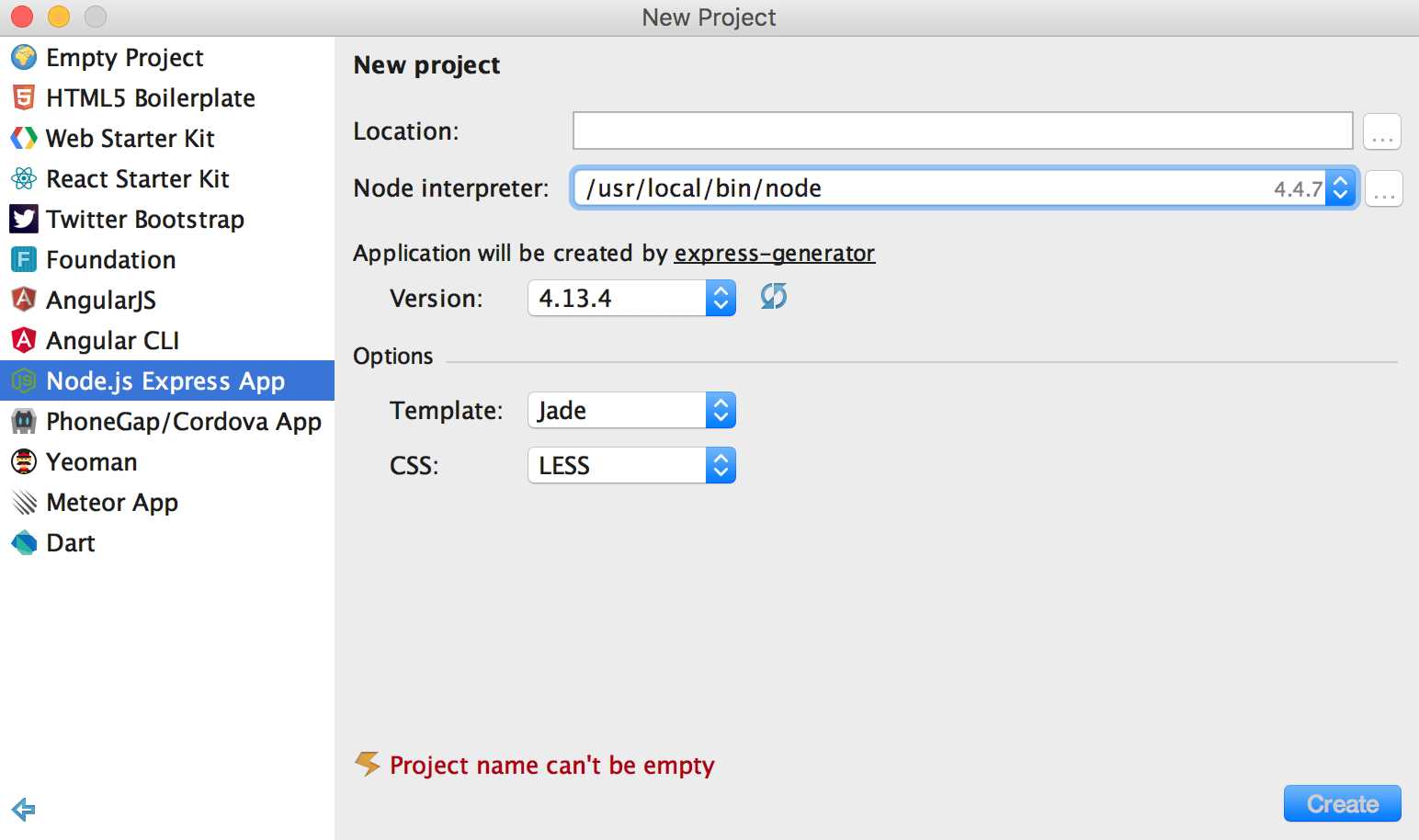Click the Create button
Viewport: 1419px width, 840px height.
[x=1342, y=803]
